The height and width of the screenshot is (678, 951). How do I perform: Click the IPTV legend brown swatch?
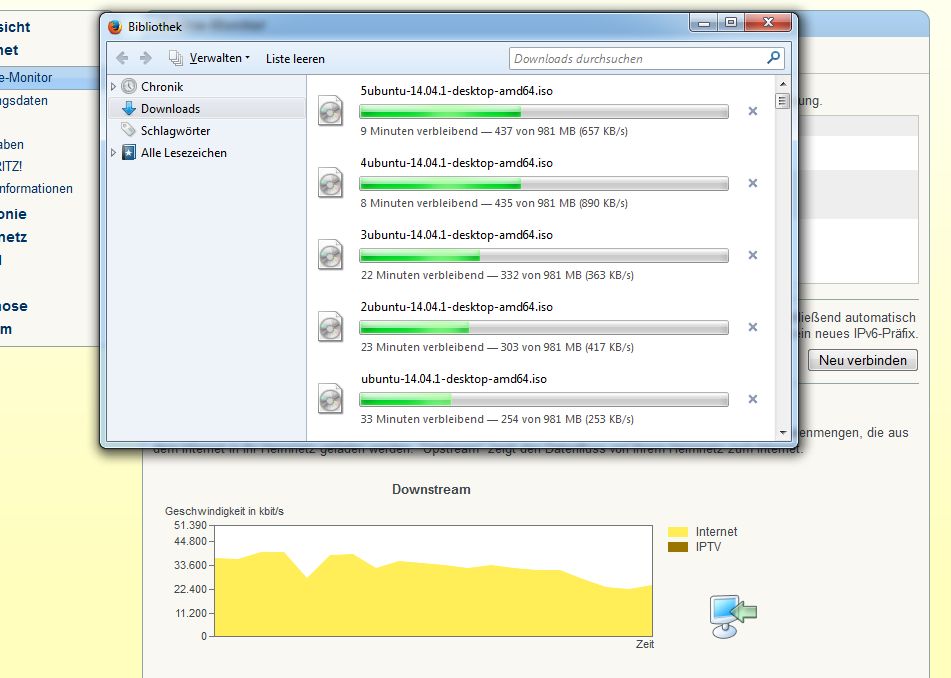point(677,547)
